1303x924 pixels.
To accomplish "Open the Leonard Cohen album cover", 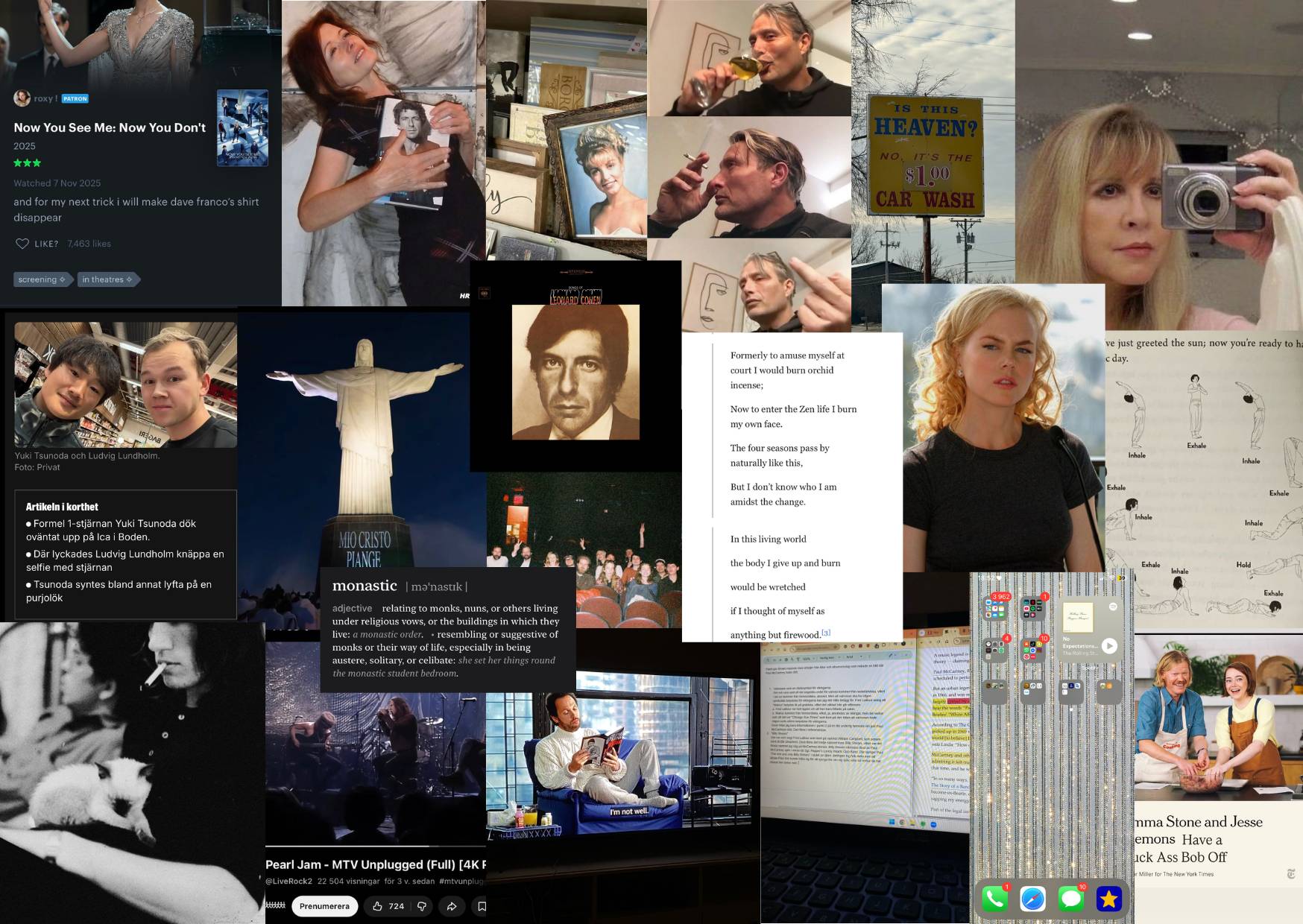I will [575, 366].
